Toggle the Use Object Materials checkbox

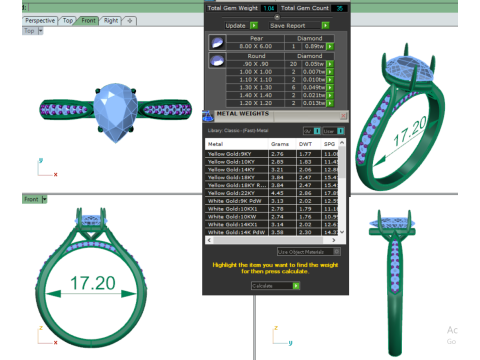click(337, 252)
